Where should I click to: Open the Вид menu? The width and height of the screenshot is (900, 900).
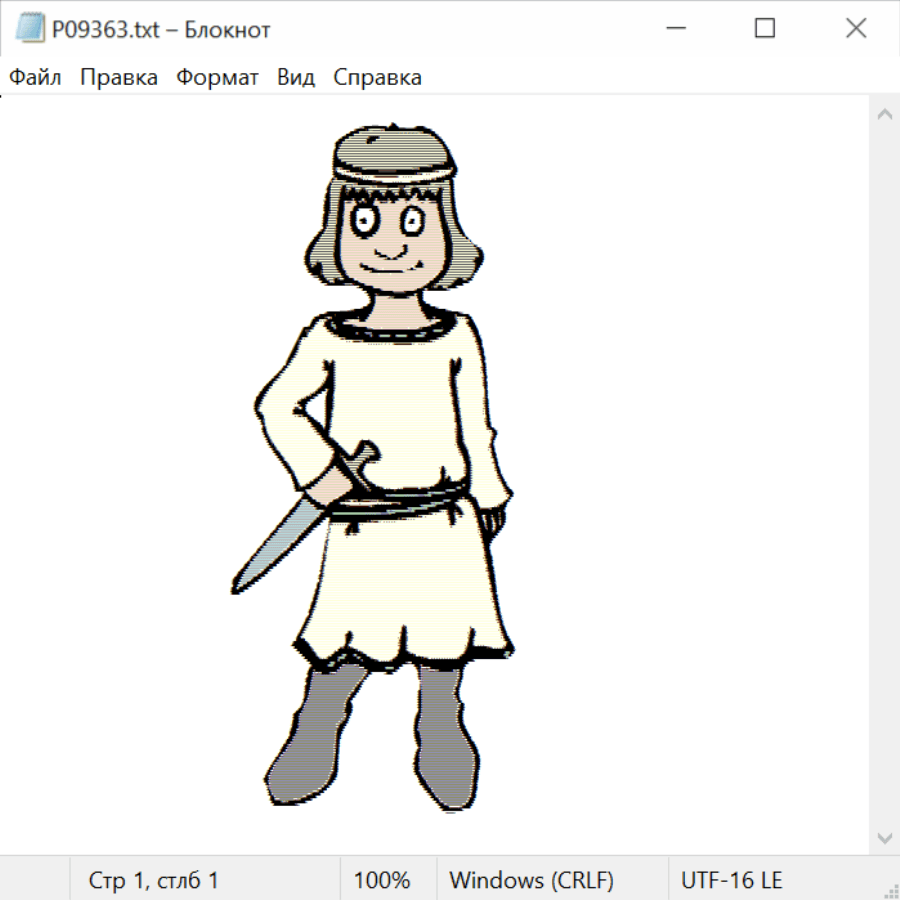coord(296,77)
